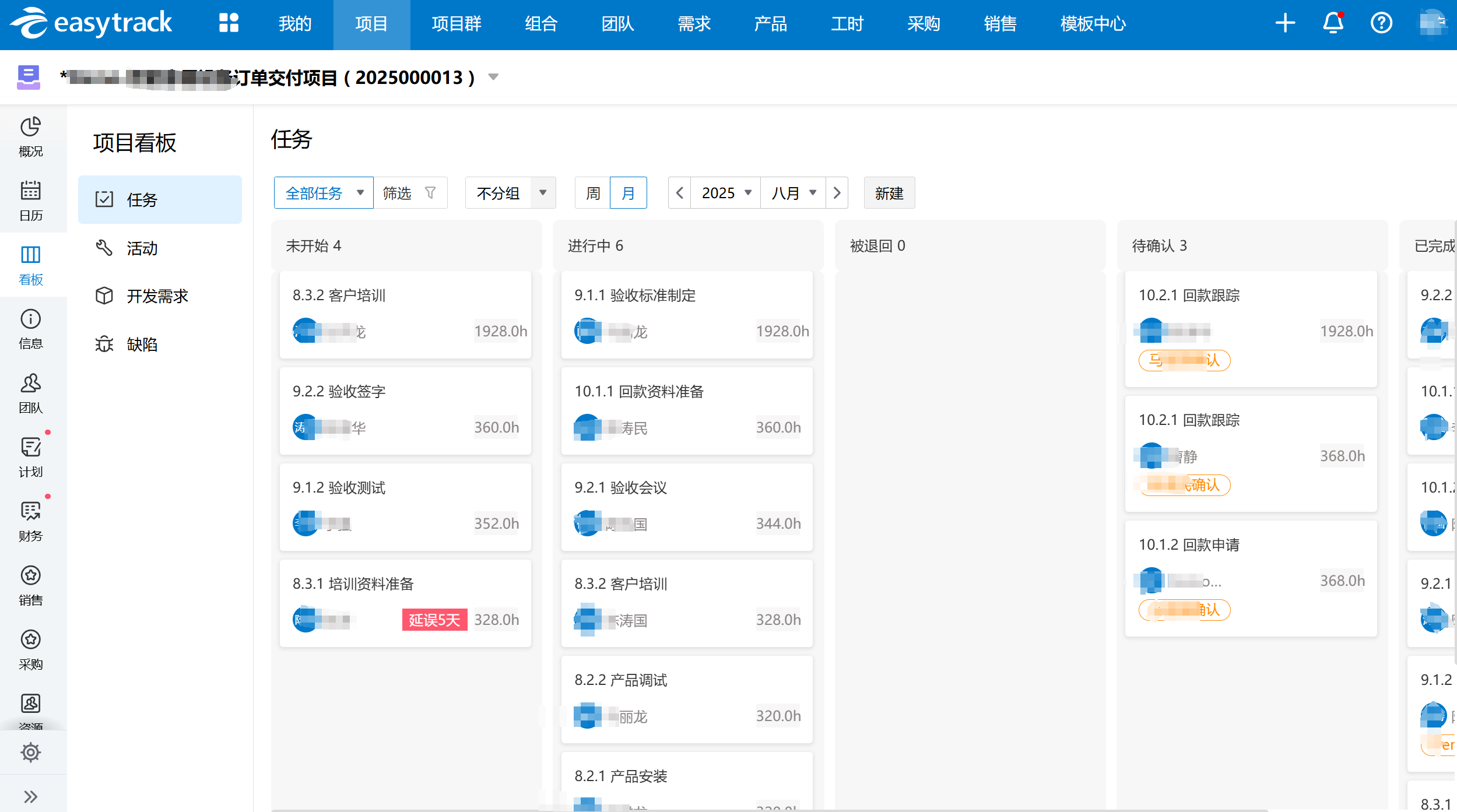The width and height of the screenshot is (1457, 812).
Task: Open the 概况 overview sidebar icon
Action: pyautogui.click(x=30, y=137)
